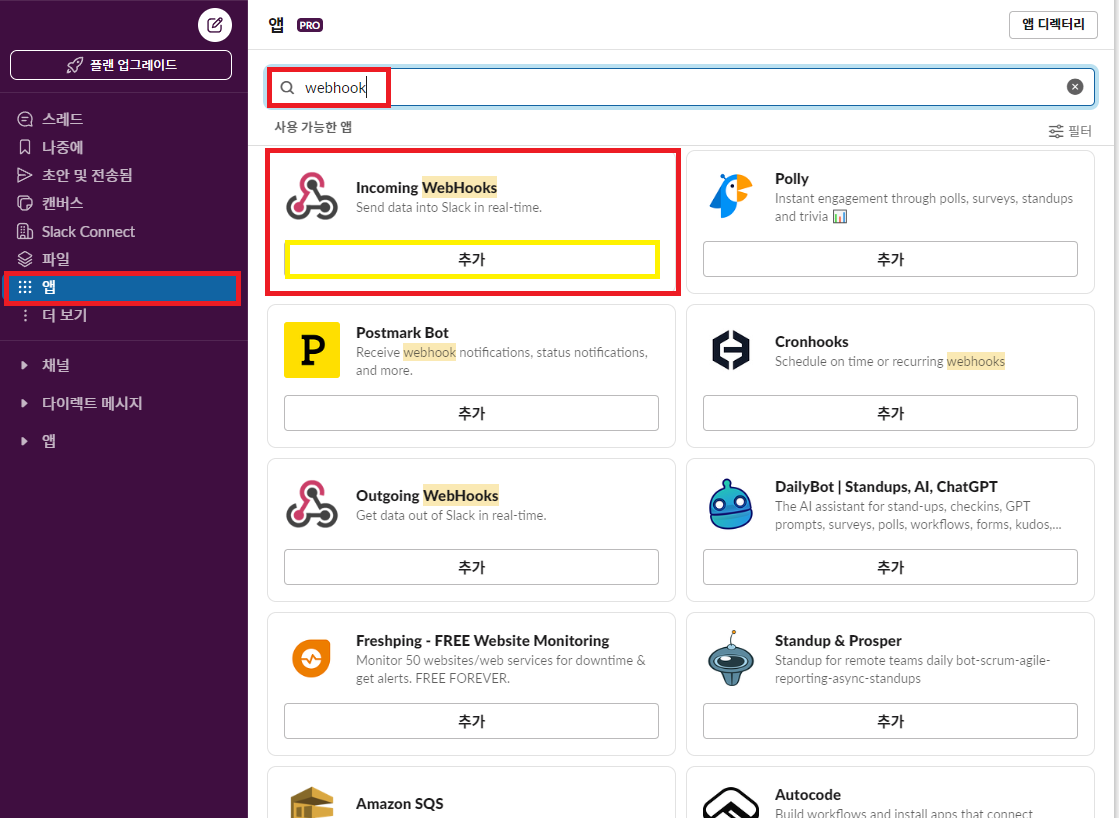Screen dimensions: 1119x818
Task: Add the Freshping app
Action: (471, 722)
